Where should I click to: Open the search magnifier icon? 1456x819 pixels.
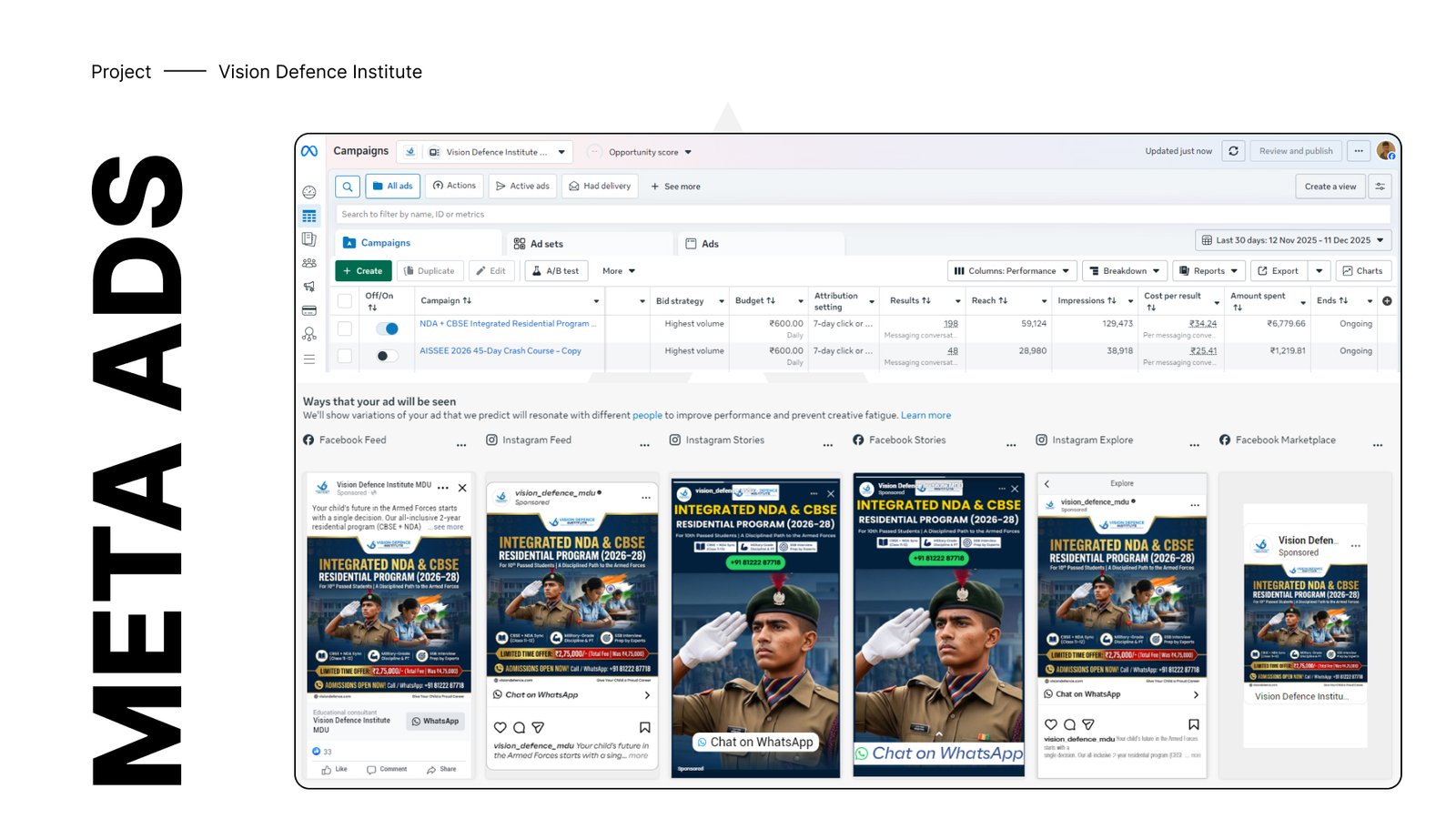click(x=348, y=187)
